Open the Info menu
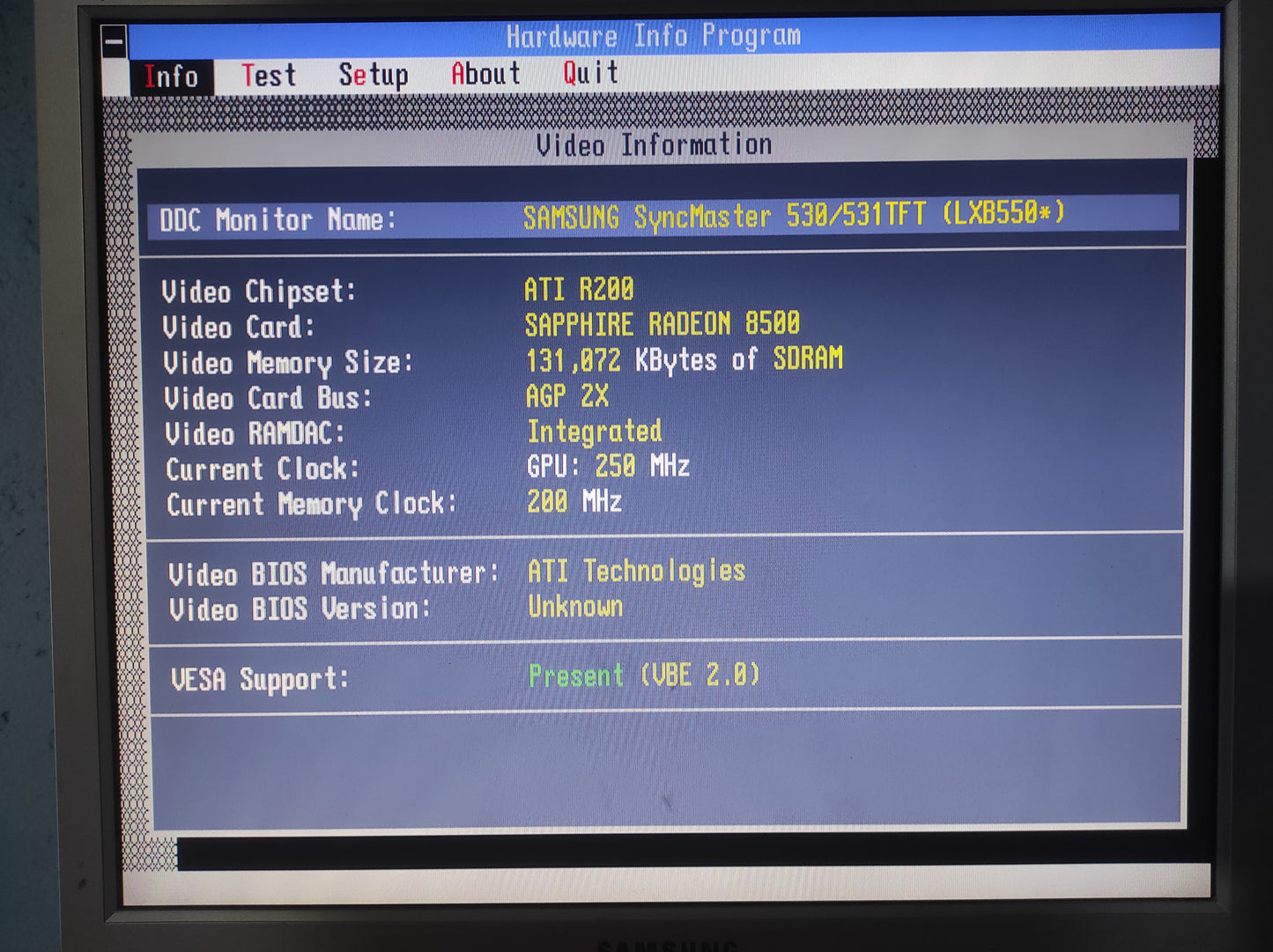1273x952 pixels. (x=171, y=77)
